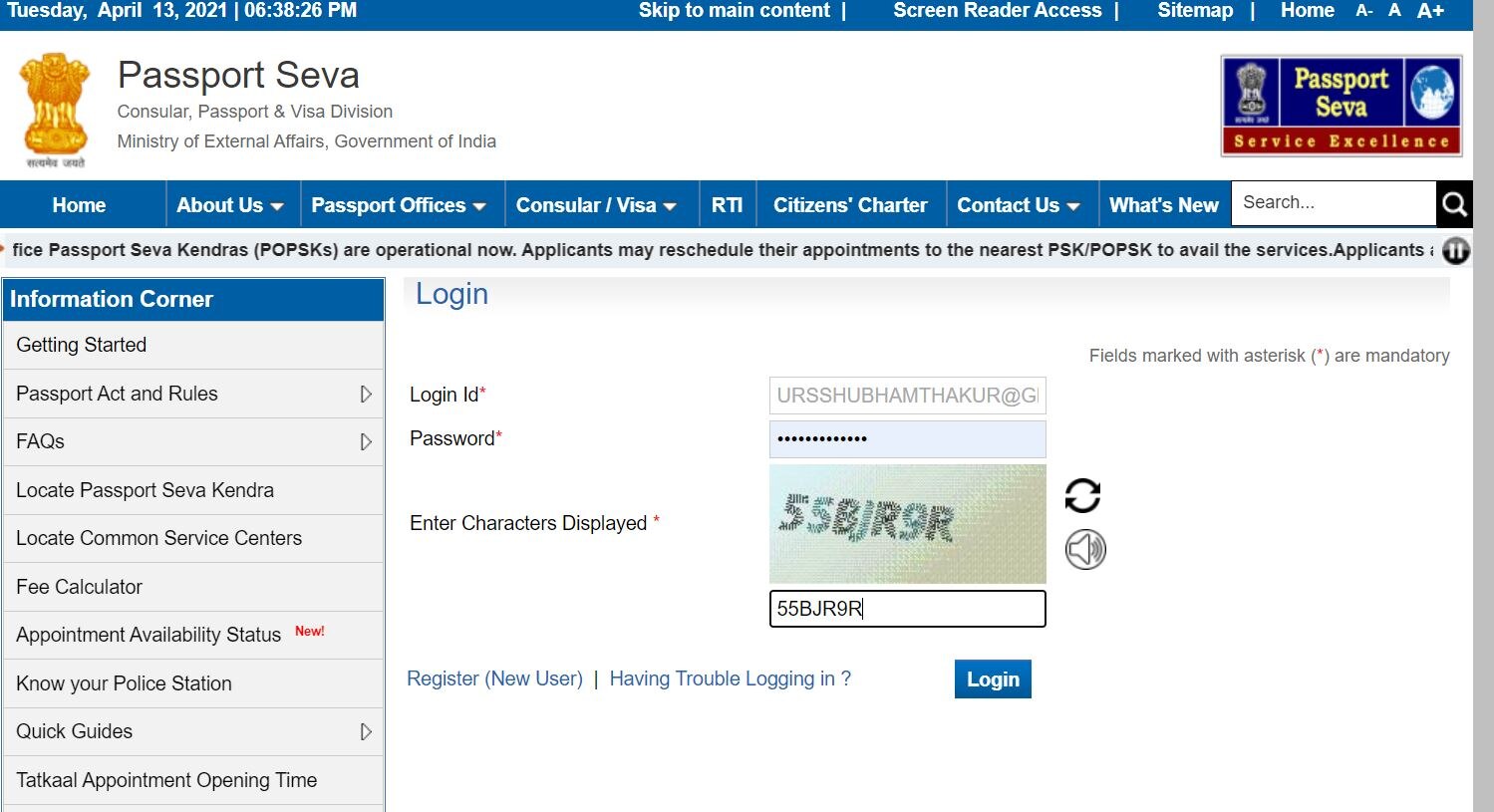Decrease font size with A- icon
The image size is (1494, 812).
(x=1364, y=11)
